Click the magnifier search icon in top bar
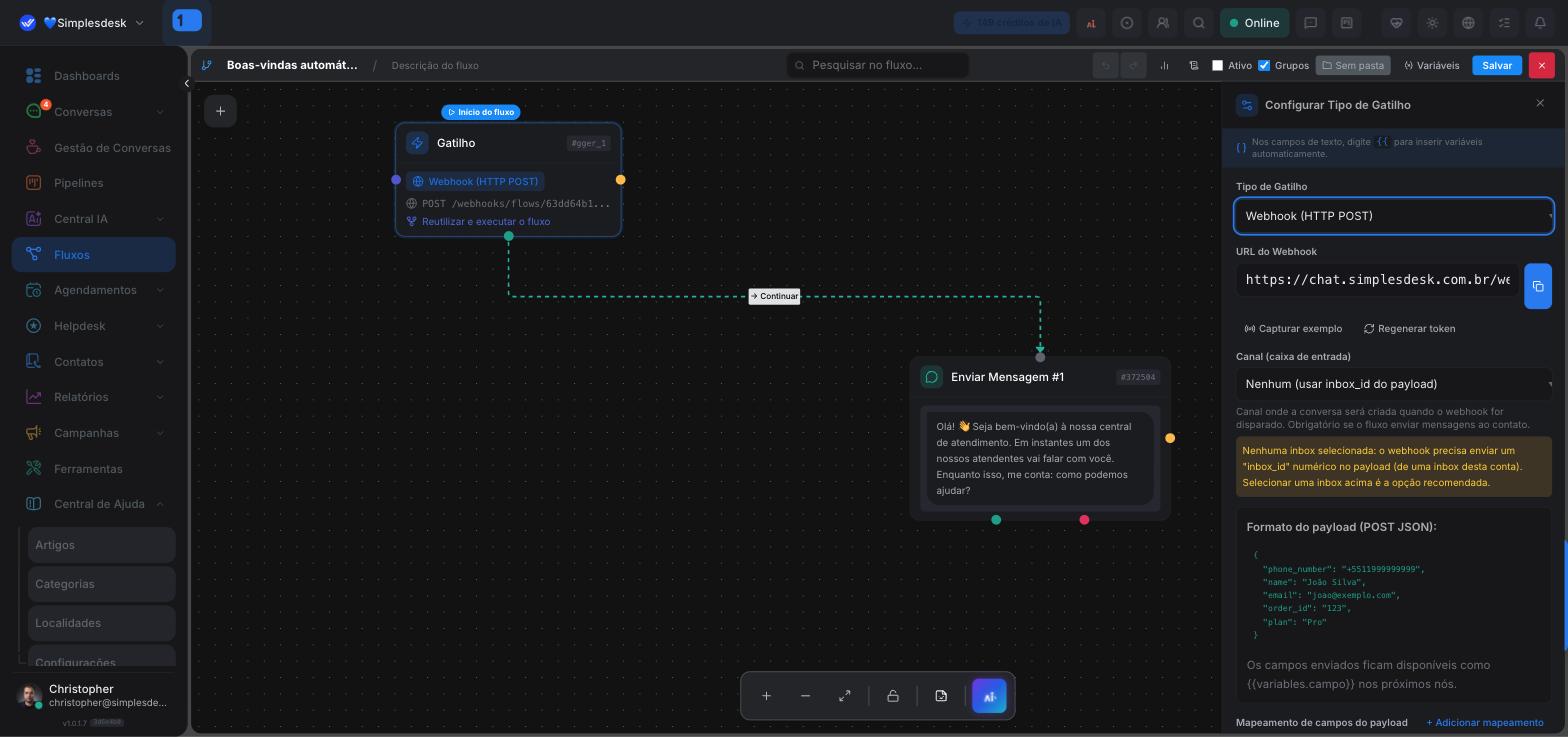Image resolution: width=1568 pixels, height=737 pixels. (x=1199, y=23)
